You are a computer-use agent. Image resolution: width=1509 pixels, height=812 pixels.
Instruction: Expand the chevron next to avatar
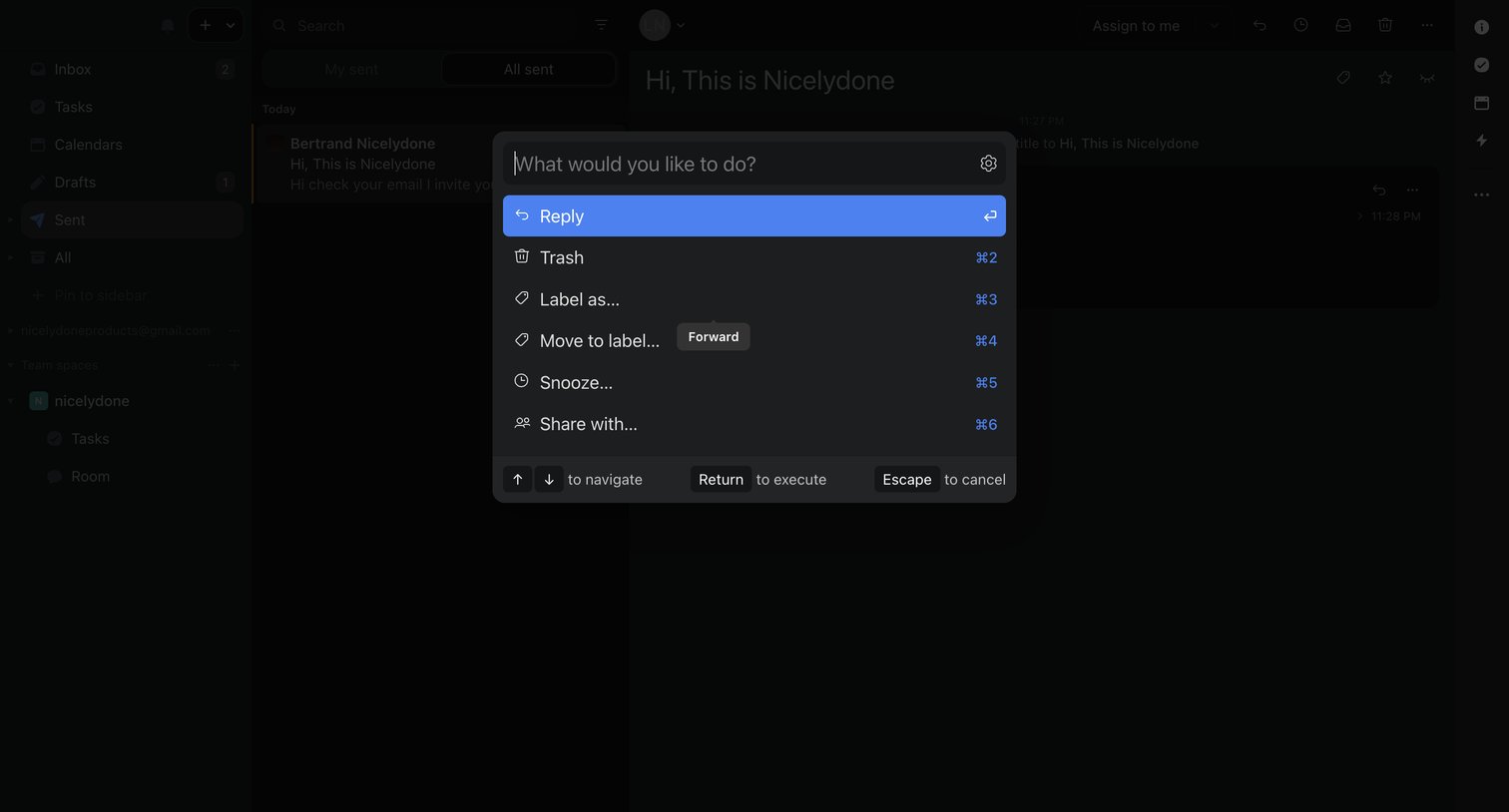681,26
